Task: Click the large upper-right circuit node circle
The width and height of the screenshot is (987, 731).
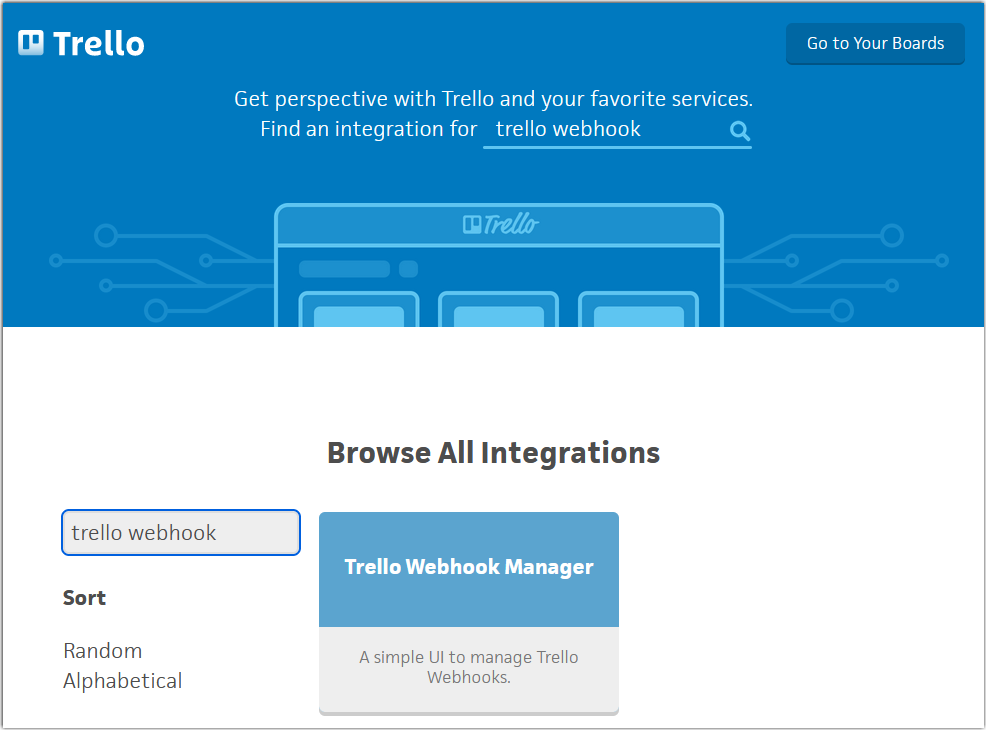Action: 892,235
